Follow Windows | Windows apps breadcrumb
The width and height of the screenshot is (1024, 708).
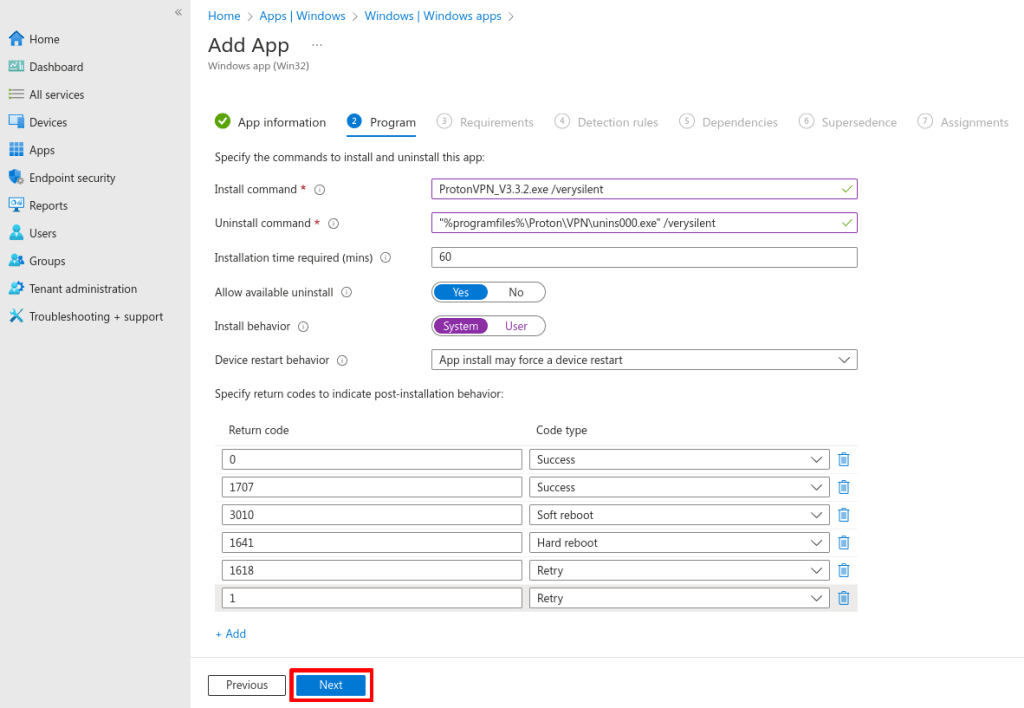point(433,16)
